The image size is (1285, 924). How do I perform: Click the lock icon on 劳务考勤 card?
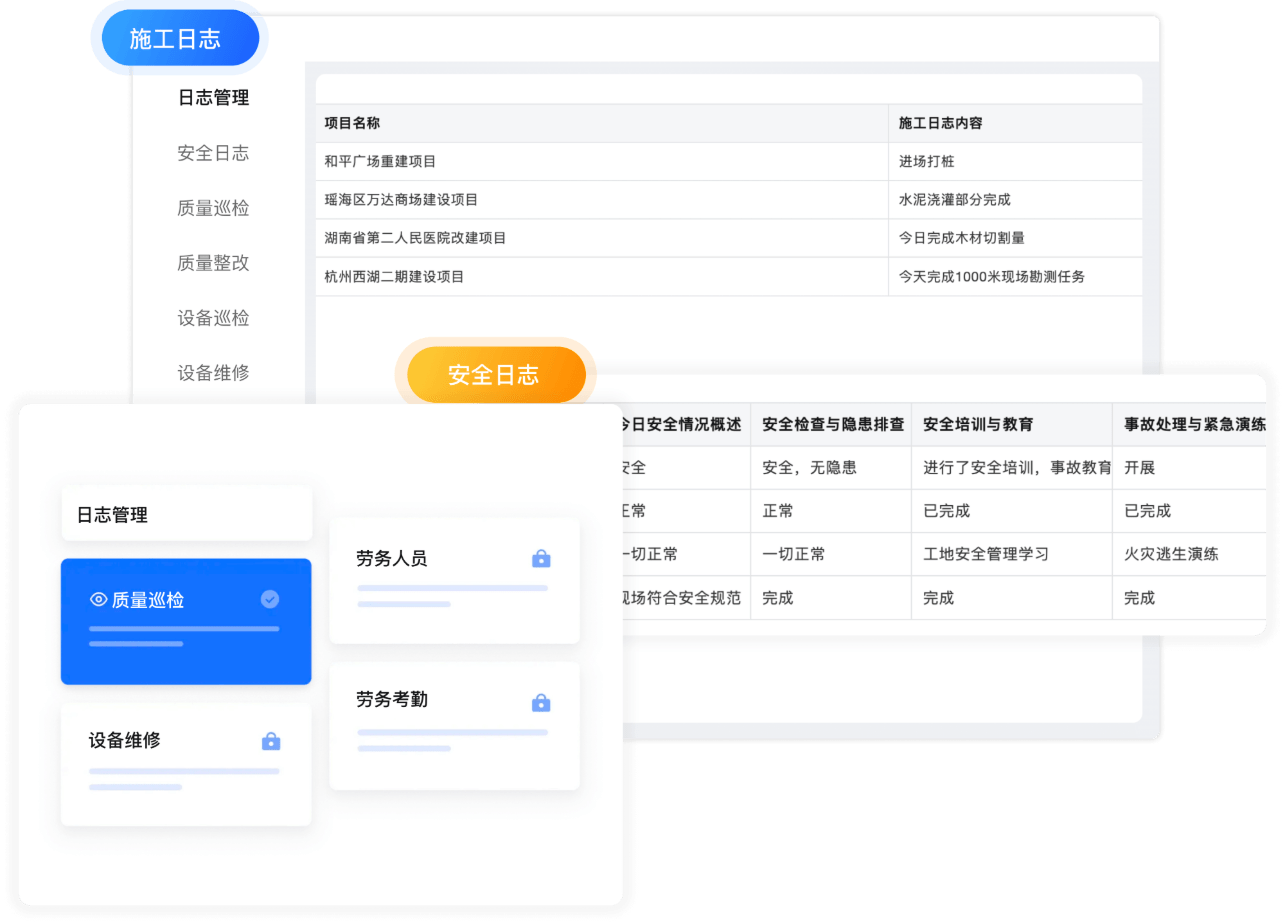[541, 702]
